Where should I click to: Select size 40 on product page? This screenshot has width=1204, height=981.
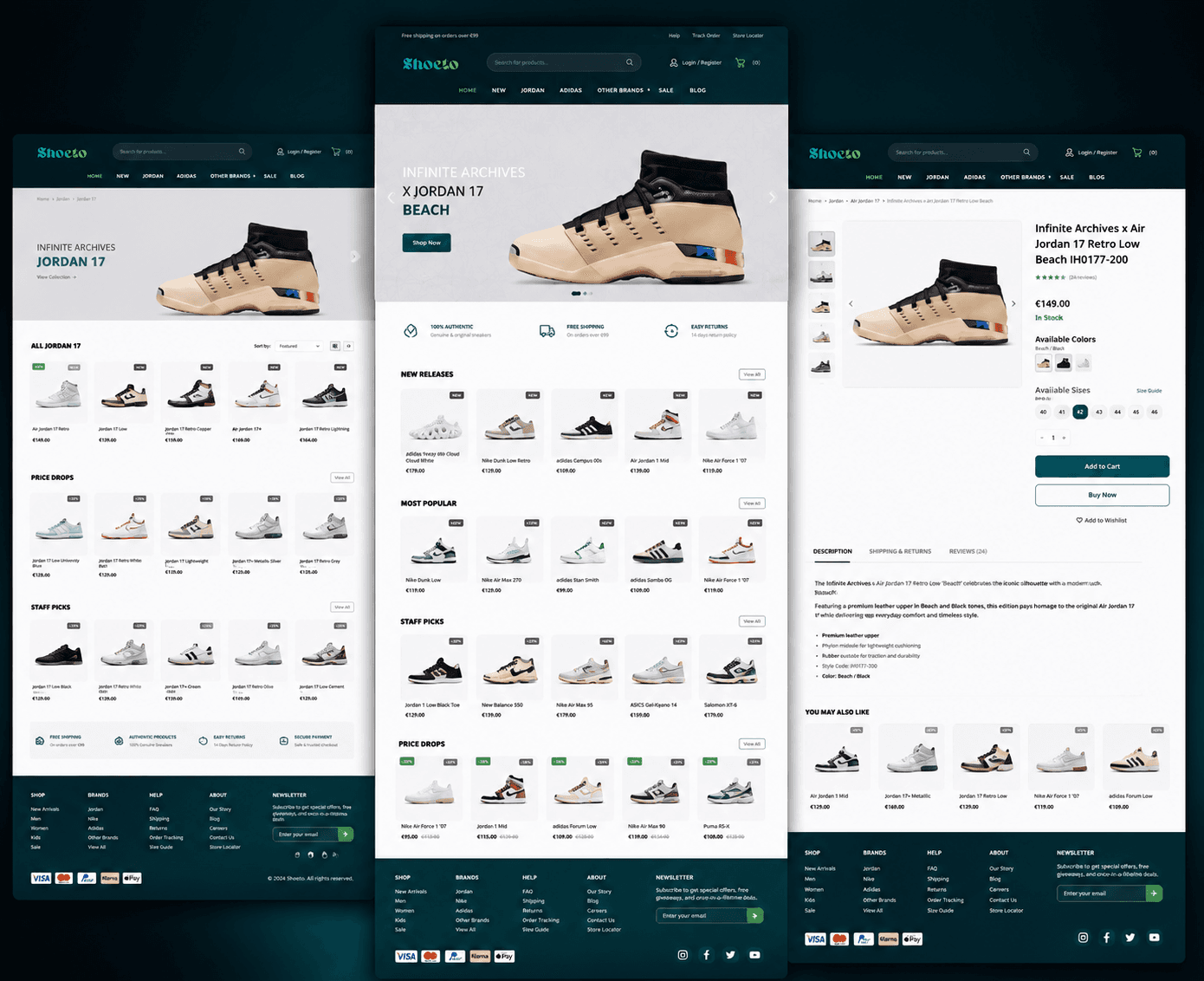tap(1043, 413)
